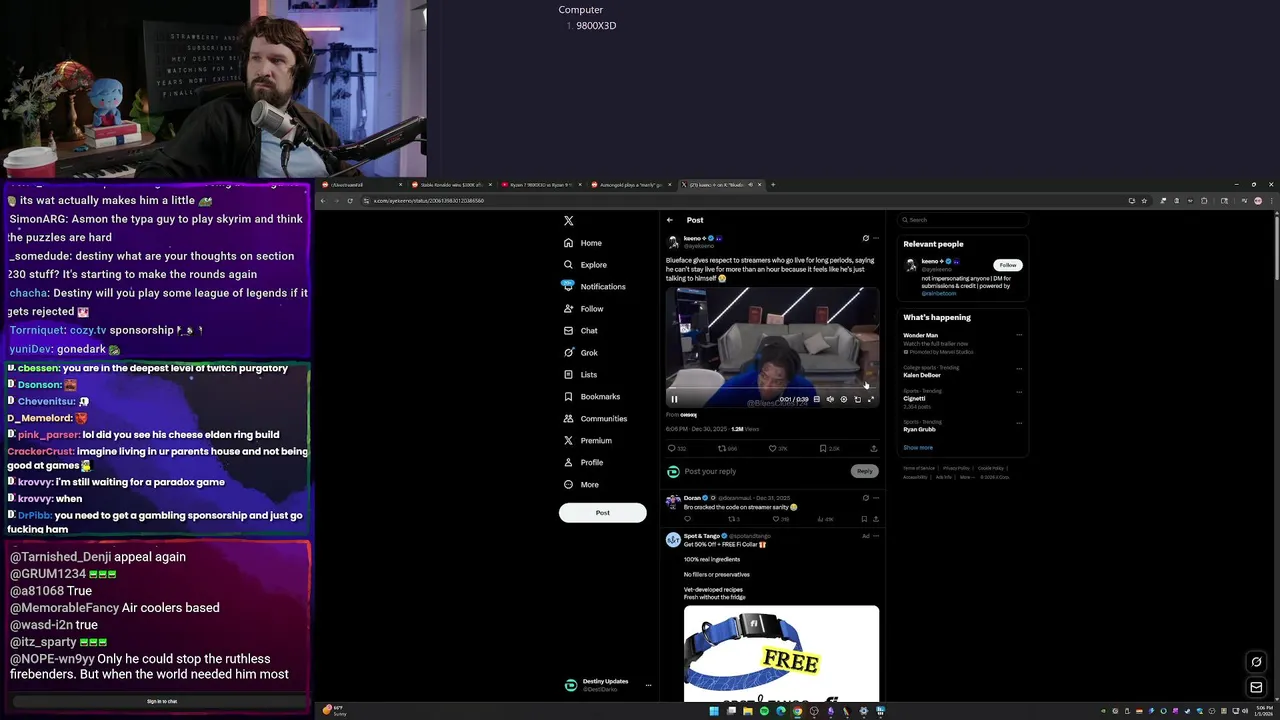
Task: Open the Grok floating button at bottom right
Action: 1257,662
